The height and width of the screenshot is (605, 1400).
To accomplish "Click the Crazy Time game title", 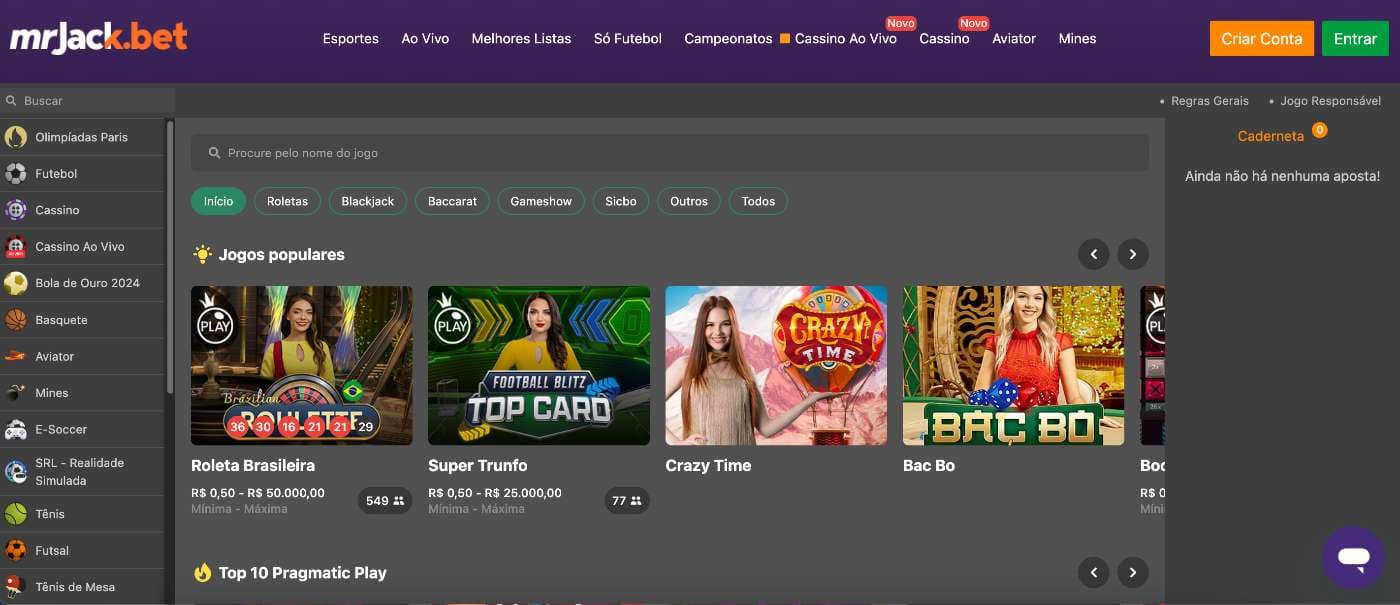I will pos(708,466).
